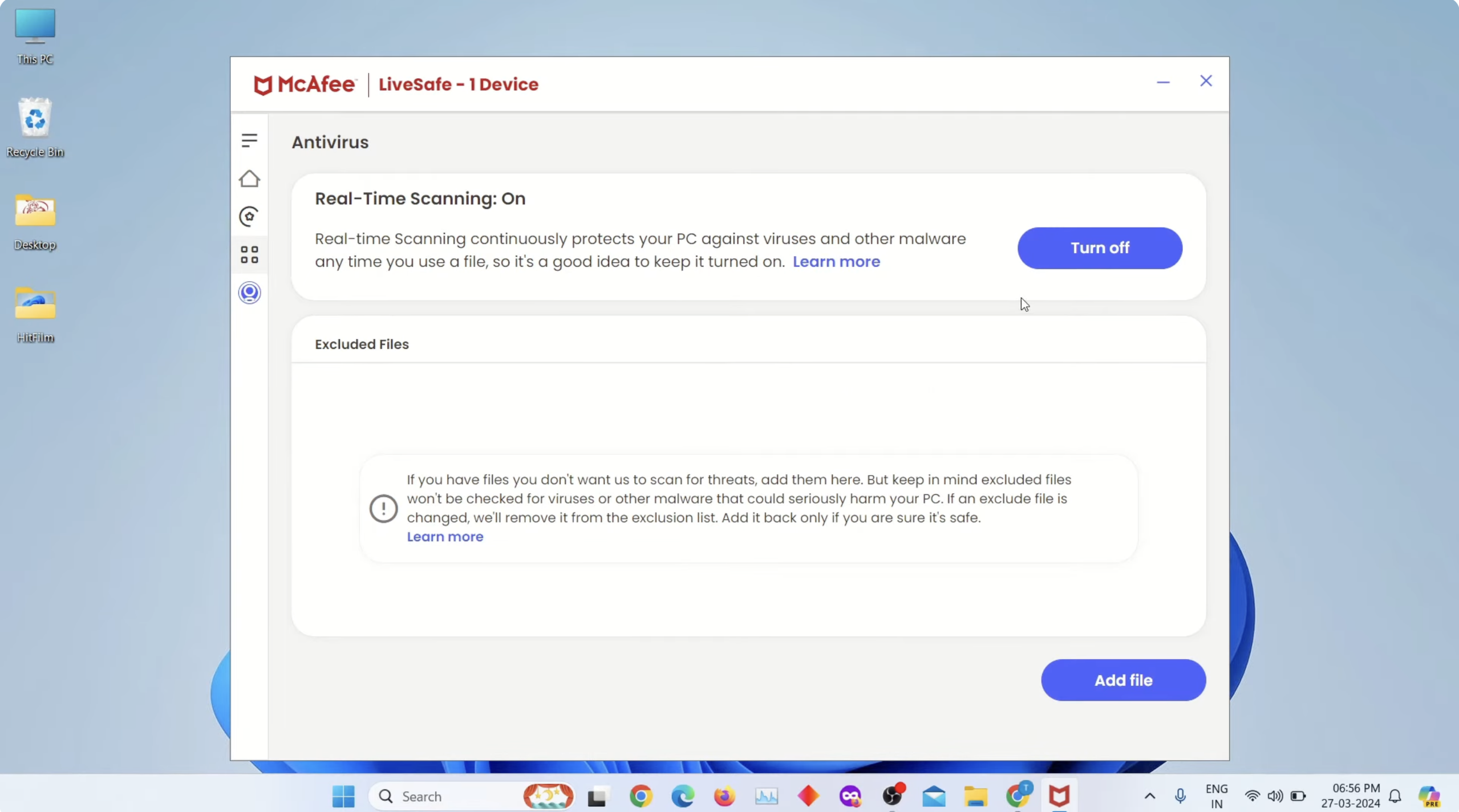
Task: Show hidden system tray icons
Action: click(1149, 796)
